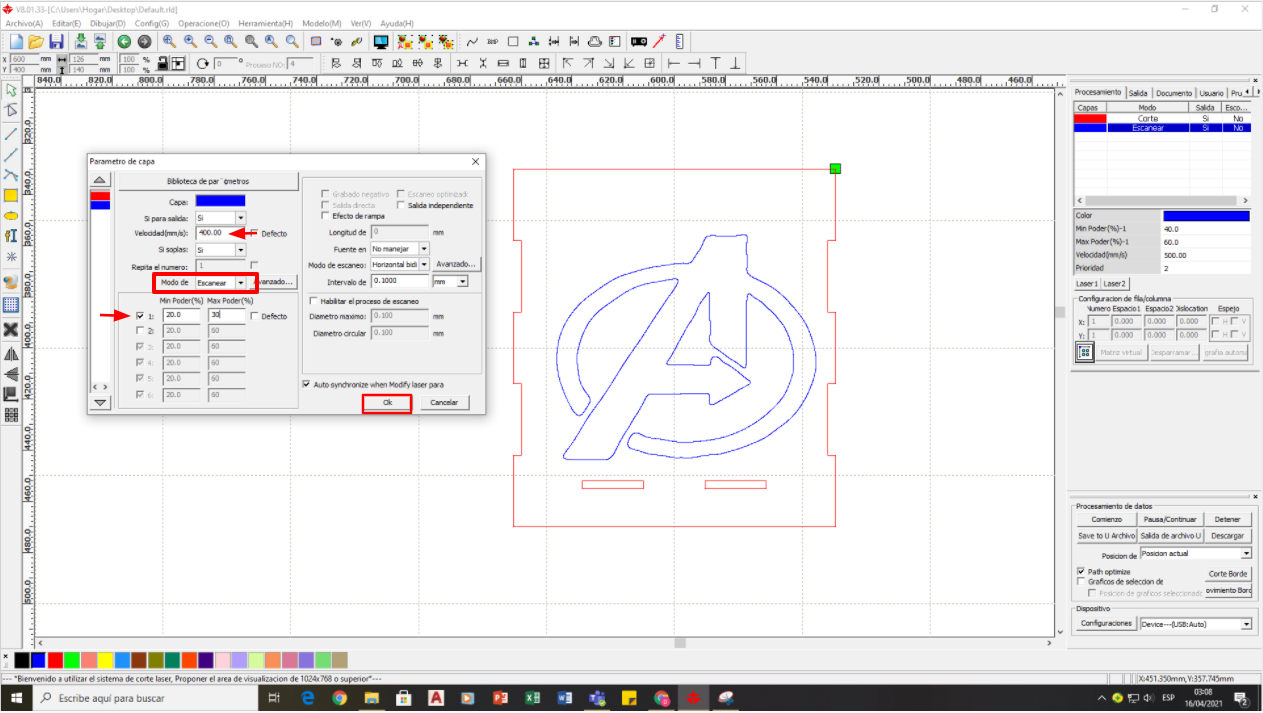Open the Si para salida dropdown

point(240,217)
